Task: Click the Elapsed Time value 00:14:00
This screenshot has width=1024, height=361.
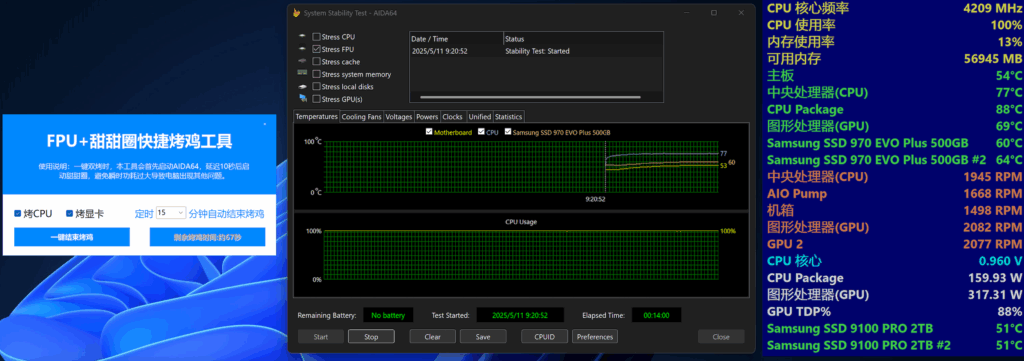Action: tap(656, 315)
